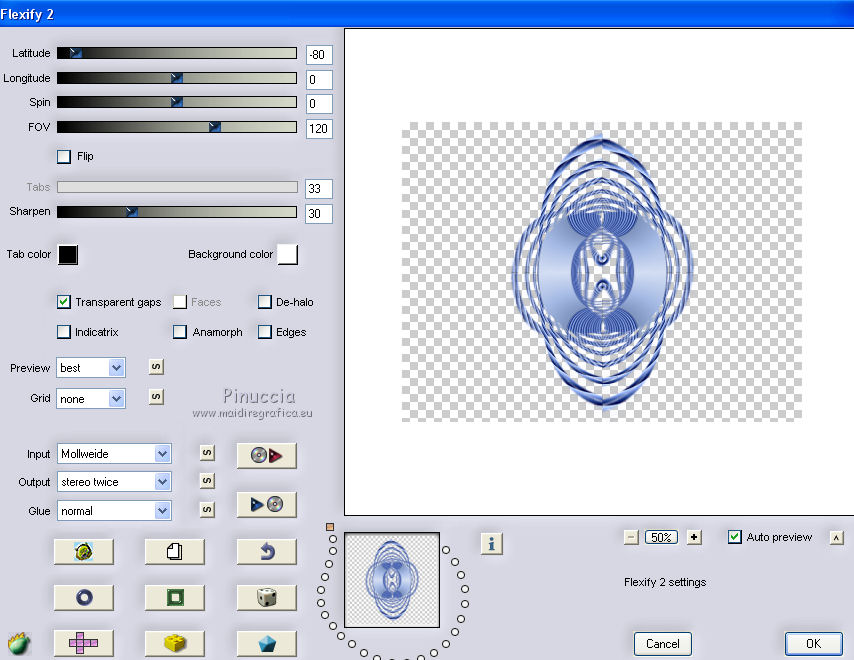This screenshot has height=660, width=854.
Task: Click the green square frame button
Action: (x=174, y=597)
